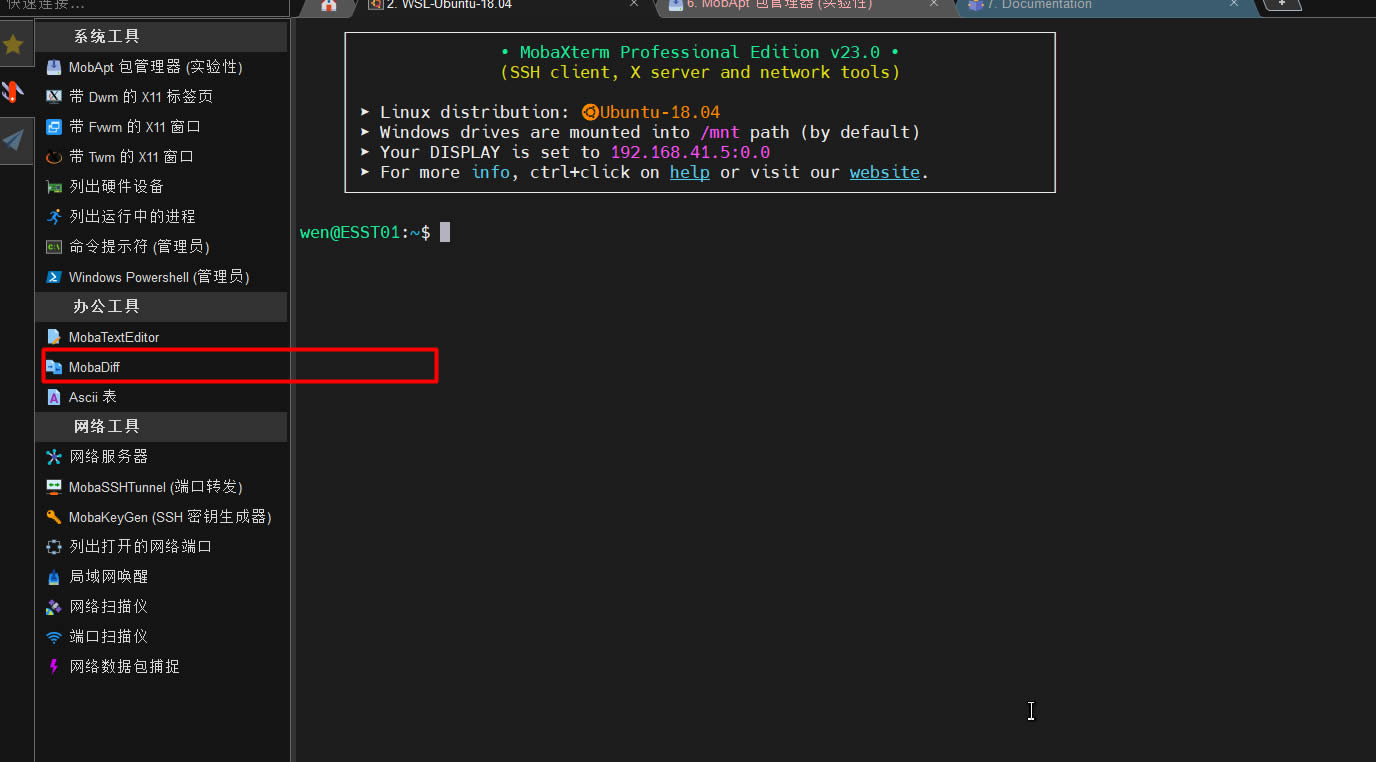Open the MobaDiff tool
The height and width of the screenshot is (762, 1376).
click(94, 367)
